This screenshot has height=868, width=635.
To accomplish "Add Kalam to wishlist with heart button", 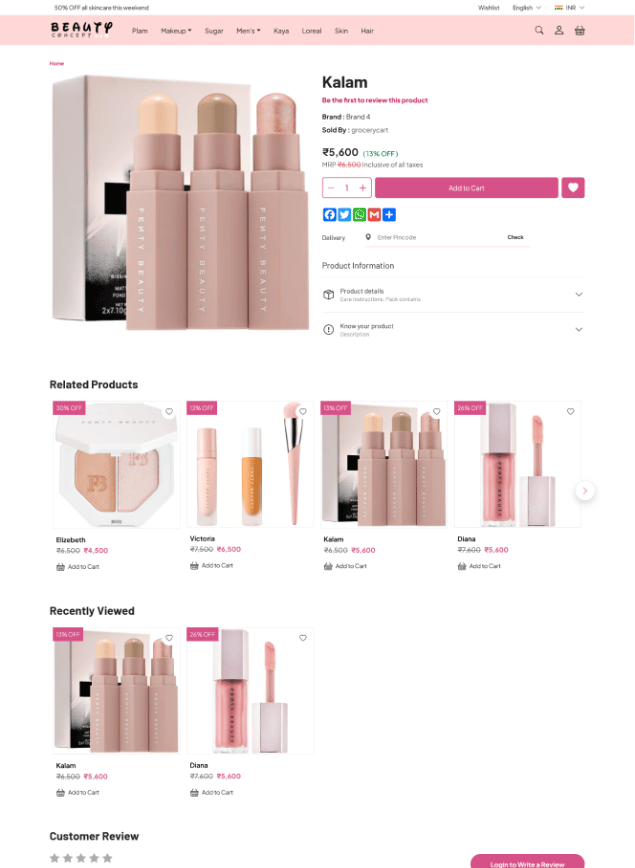I will point(573,188).
